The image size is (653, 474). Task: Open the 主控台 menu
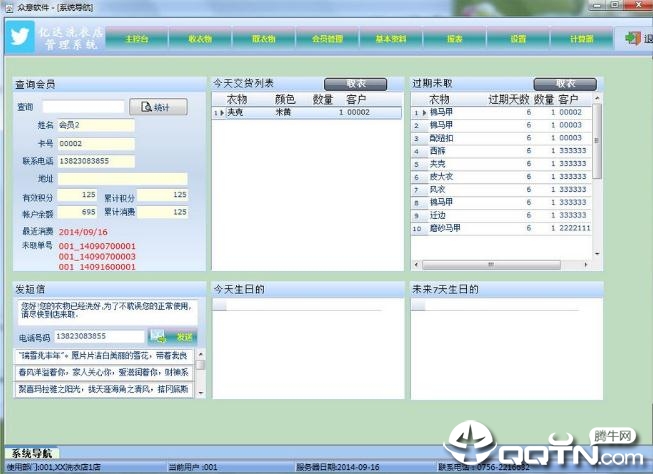pyautogui.click(x=137, y=39)
